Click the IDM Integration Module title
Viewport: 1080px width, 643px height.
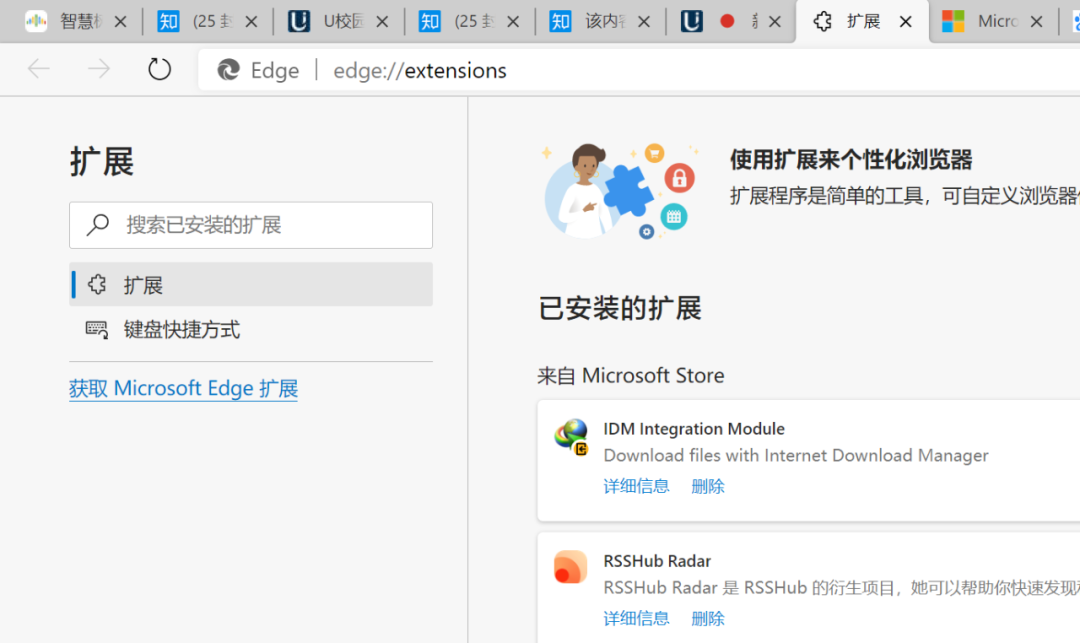pos(694,428)
